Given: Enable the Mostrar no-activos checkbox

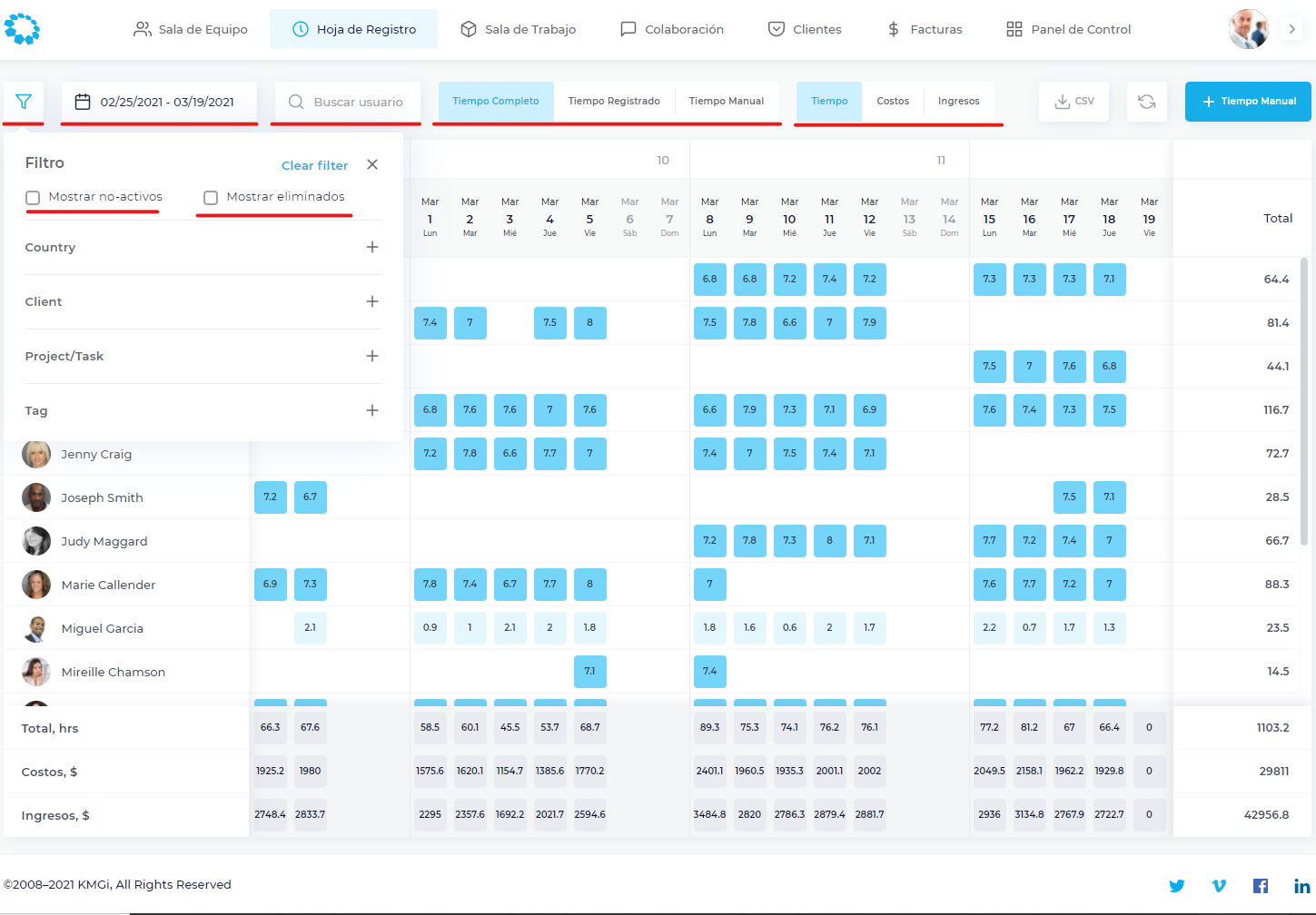Looking at the screenshot, I should (33, 198).
